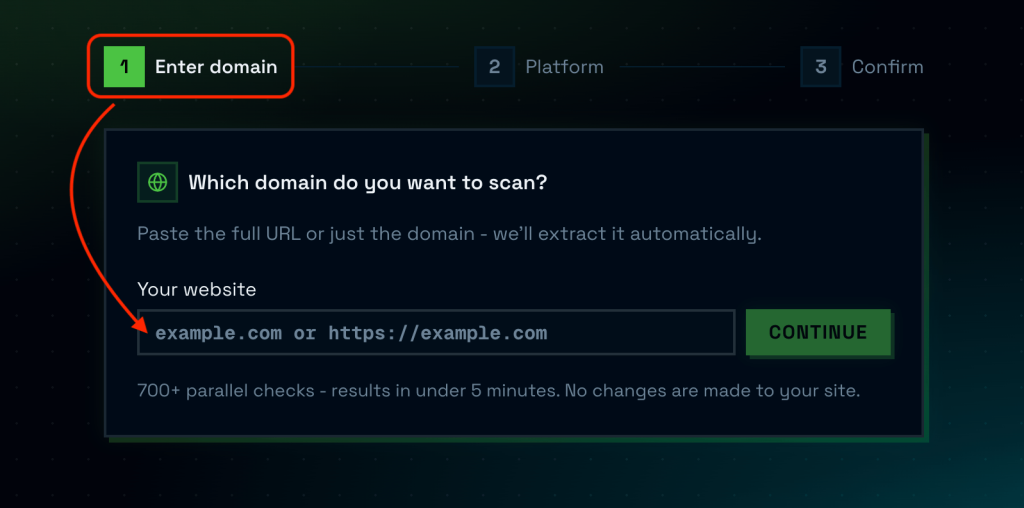The image size is (1024, 508).
Task: Click the 'Your website' field label
Action: pyautogui.click(x=197, y=289)
